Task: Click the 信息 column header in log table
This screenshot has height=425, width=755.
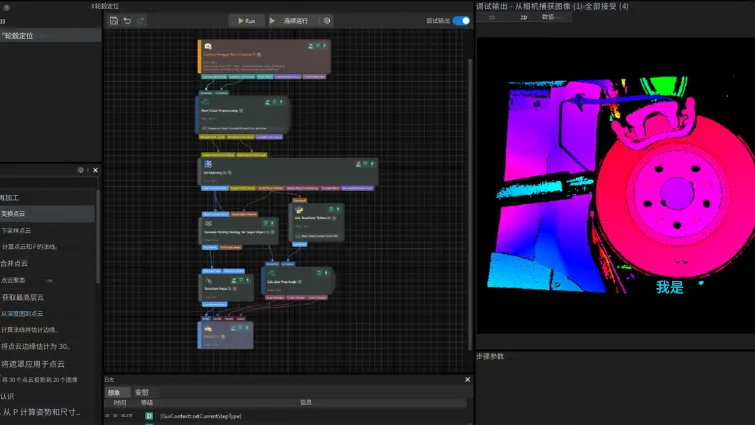Action: (x=306, y=403)
